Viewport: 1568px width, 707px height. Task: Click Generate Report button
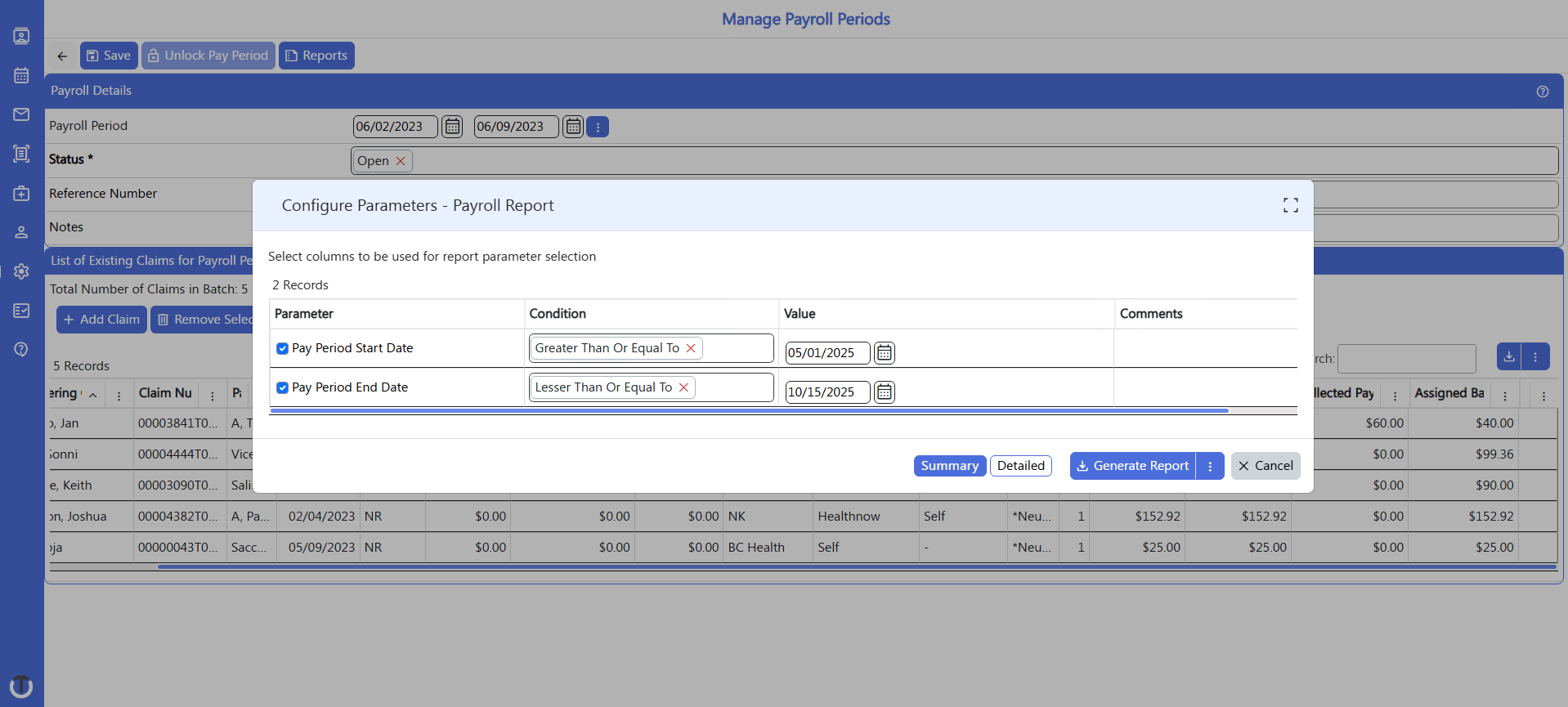click(x=1133, y=466)
